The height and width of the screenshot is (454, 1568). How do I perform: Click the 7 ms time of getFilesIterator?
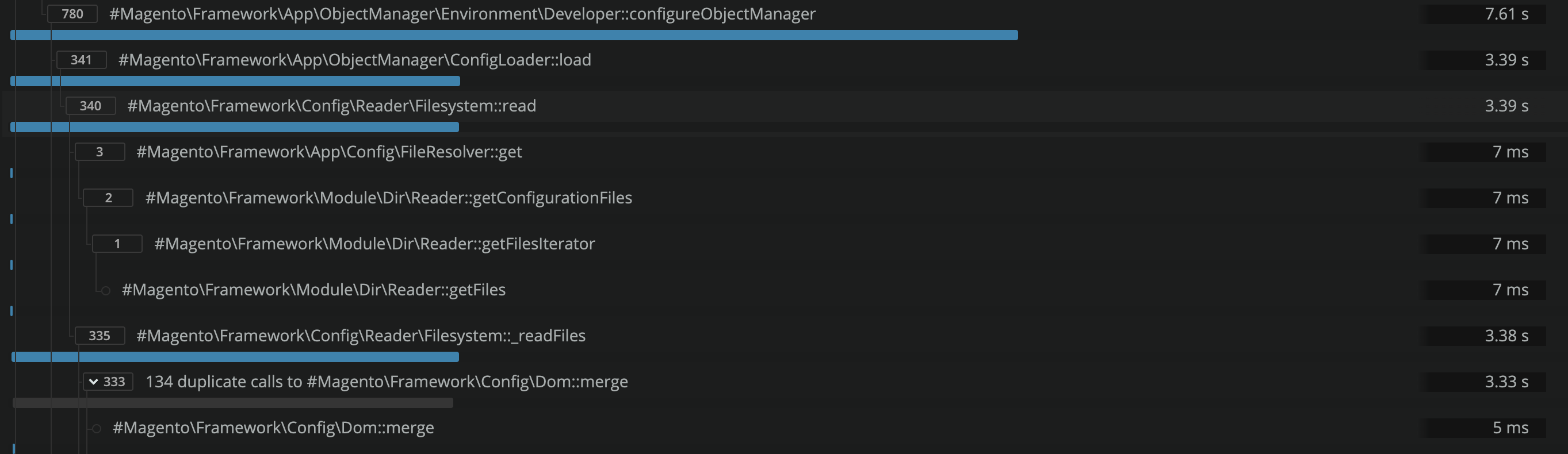[1510, 244]
